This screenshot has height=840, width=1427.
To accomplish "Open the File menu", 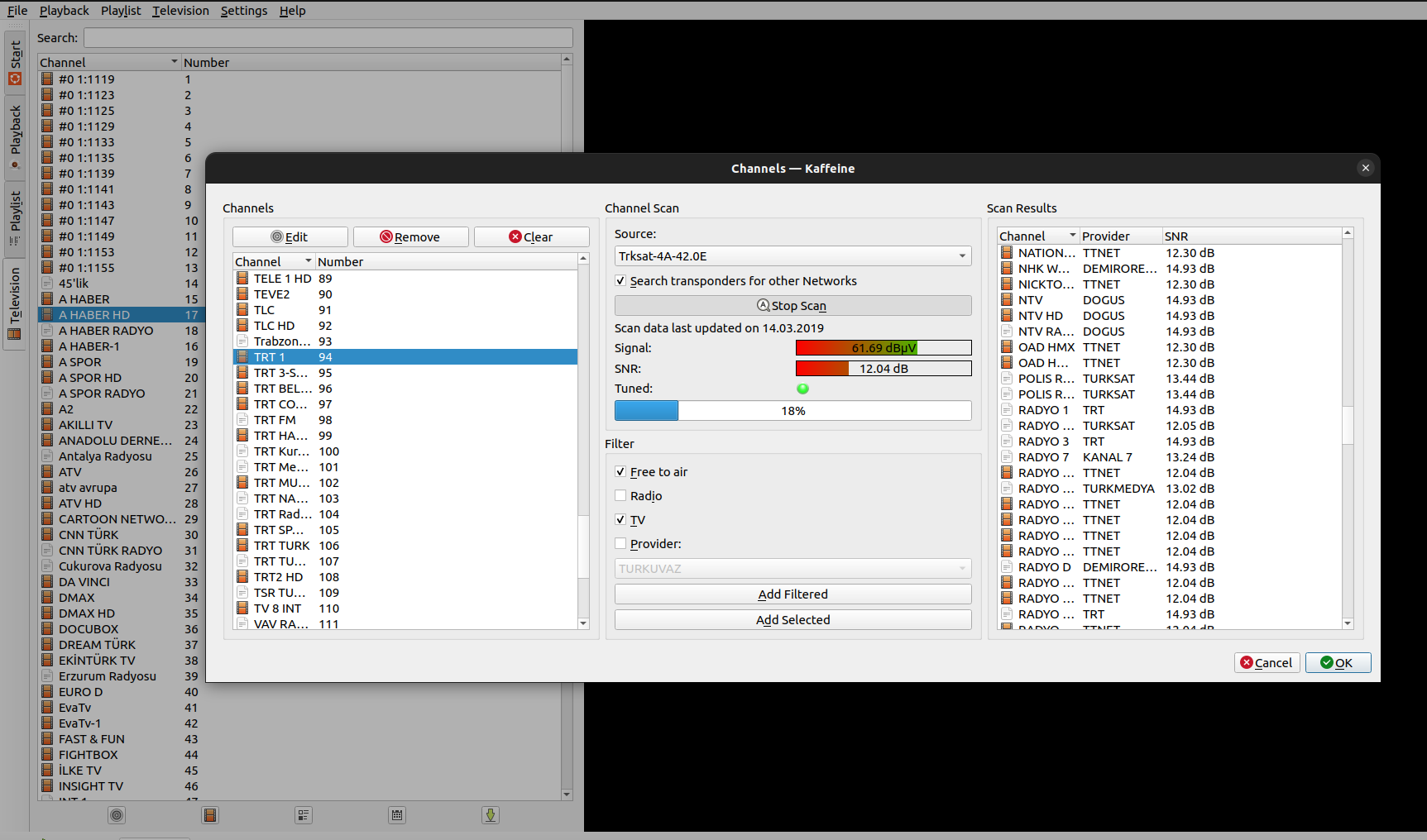I will [x=17, y=11].
